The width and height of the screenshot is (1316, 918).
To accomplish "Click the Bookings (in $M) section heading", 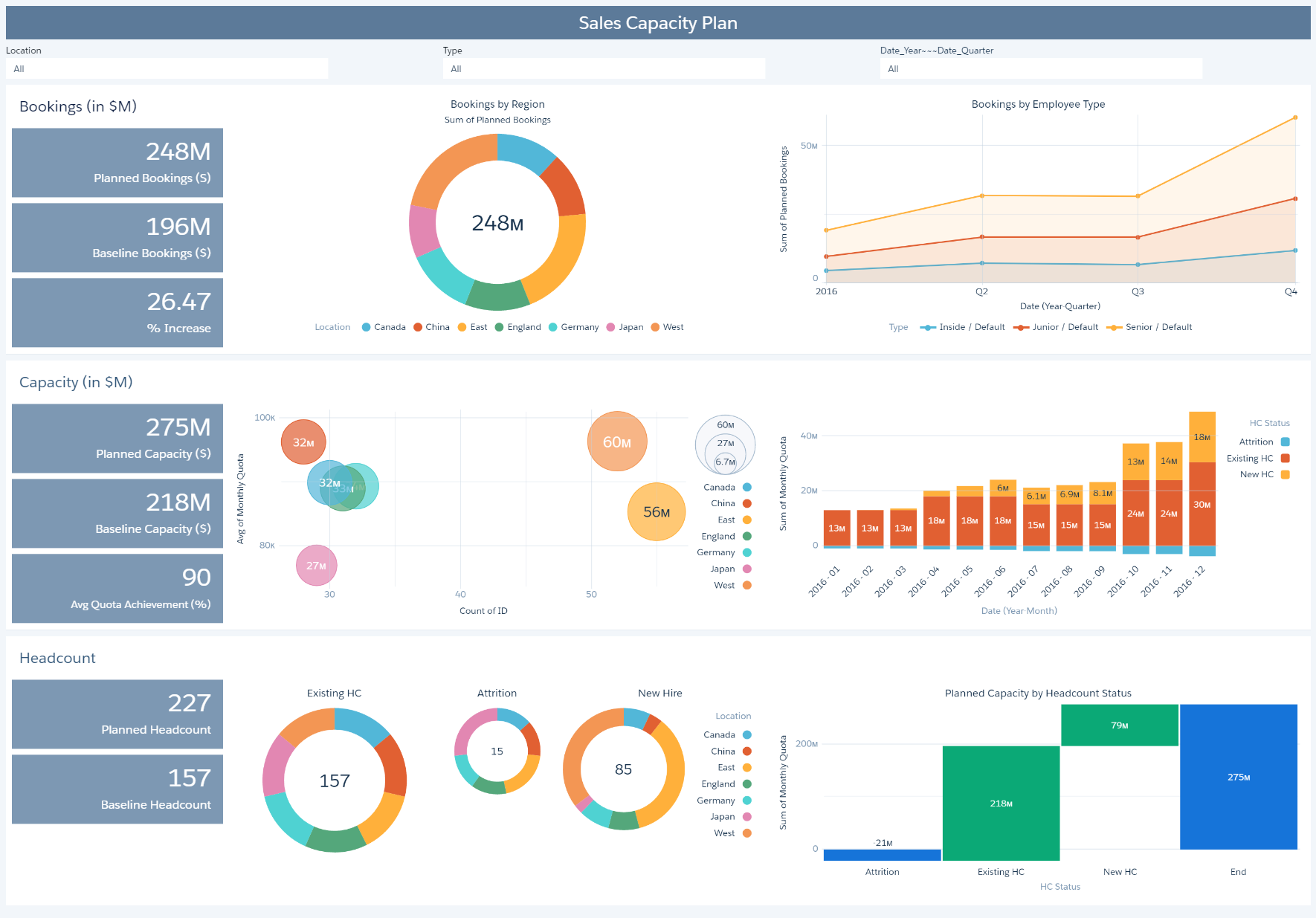I will click(79, 106).
